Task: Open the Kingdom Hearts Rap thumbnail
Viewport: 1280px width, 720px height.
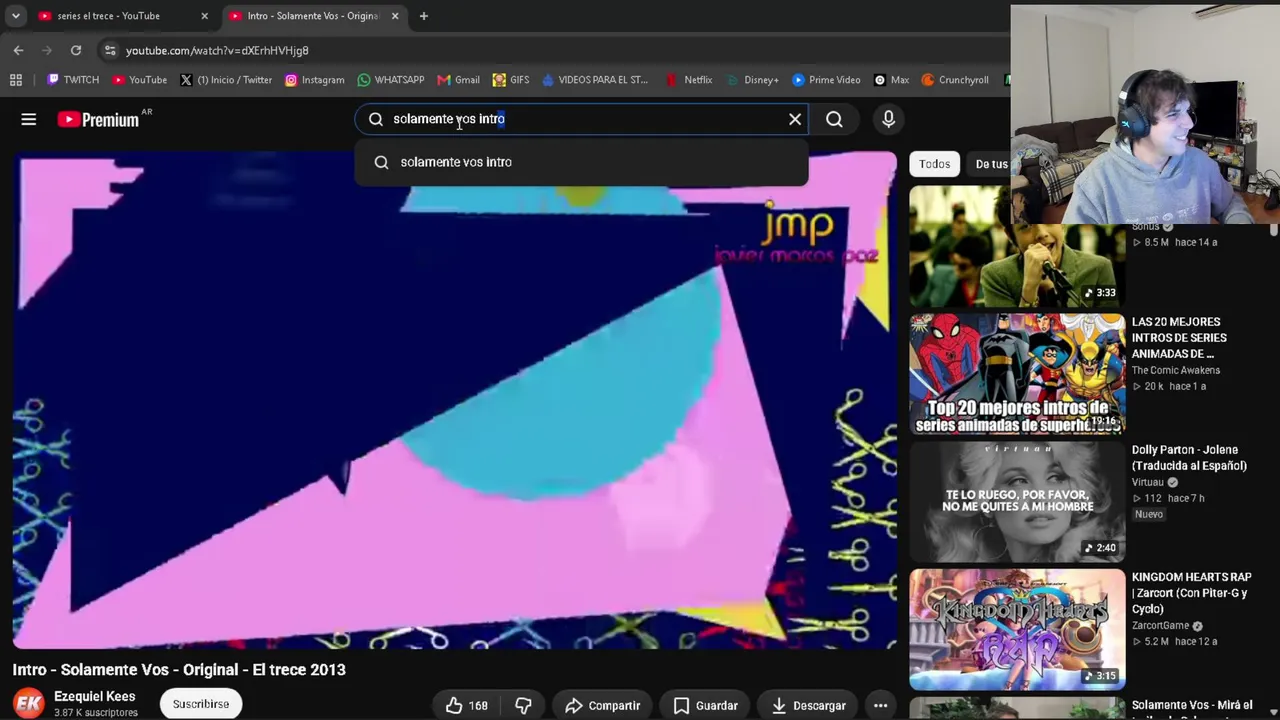Action: (1017, 630)
